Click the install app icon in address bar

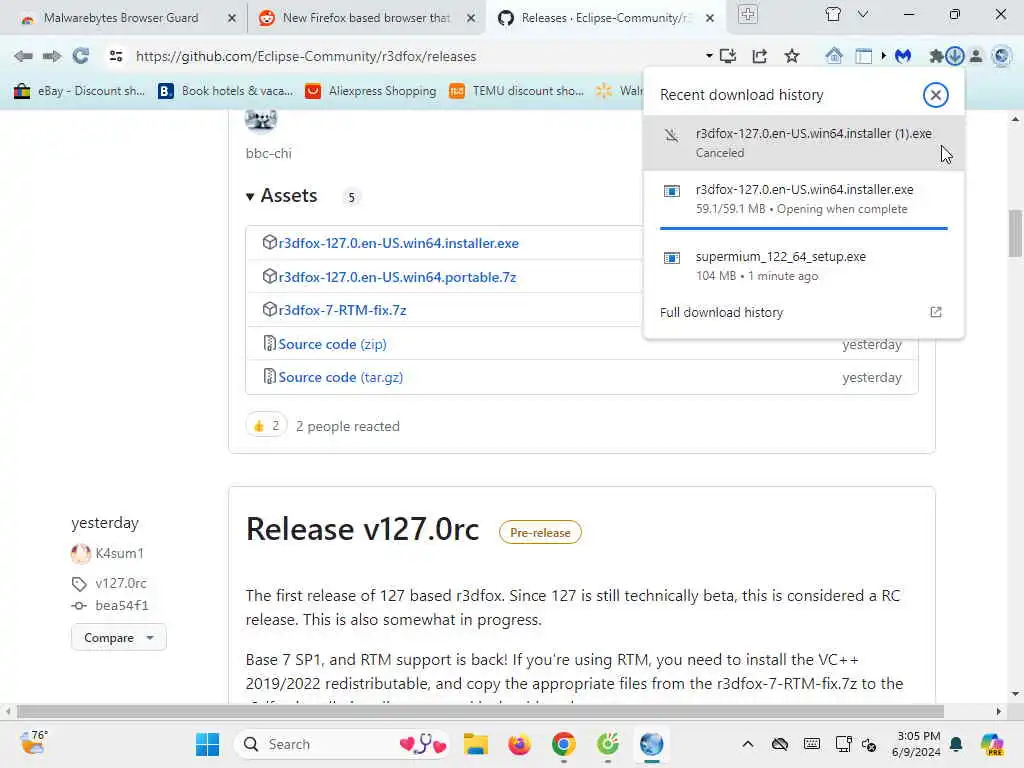coord(728,56)
